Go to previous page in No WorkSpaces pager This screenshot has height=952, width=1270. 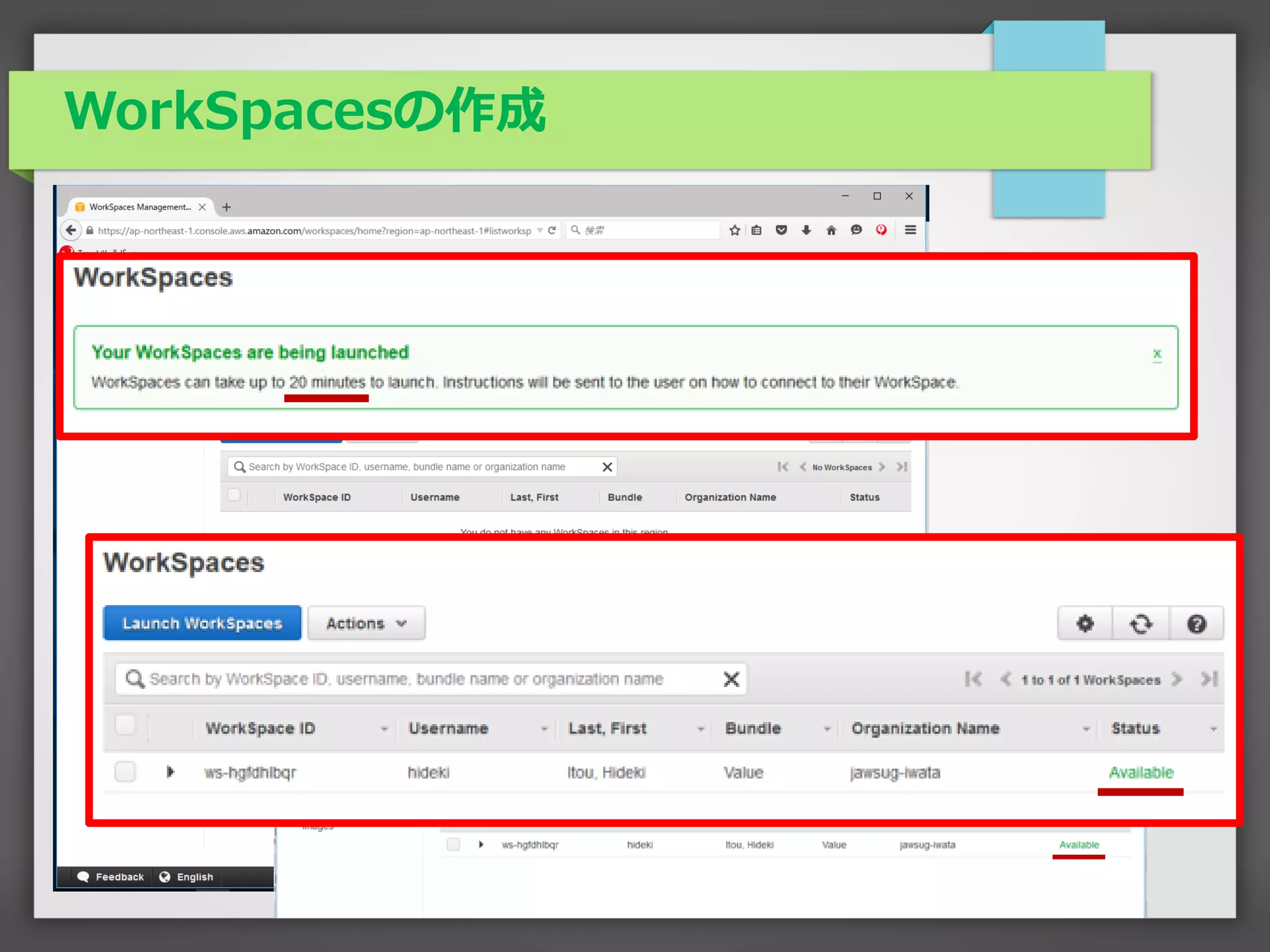[x=802, y=467]
